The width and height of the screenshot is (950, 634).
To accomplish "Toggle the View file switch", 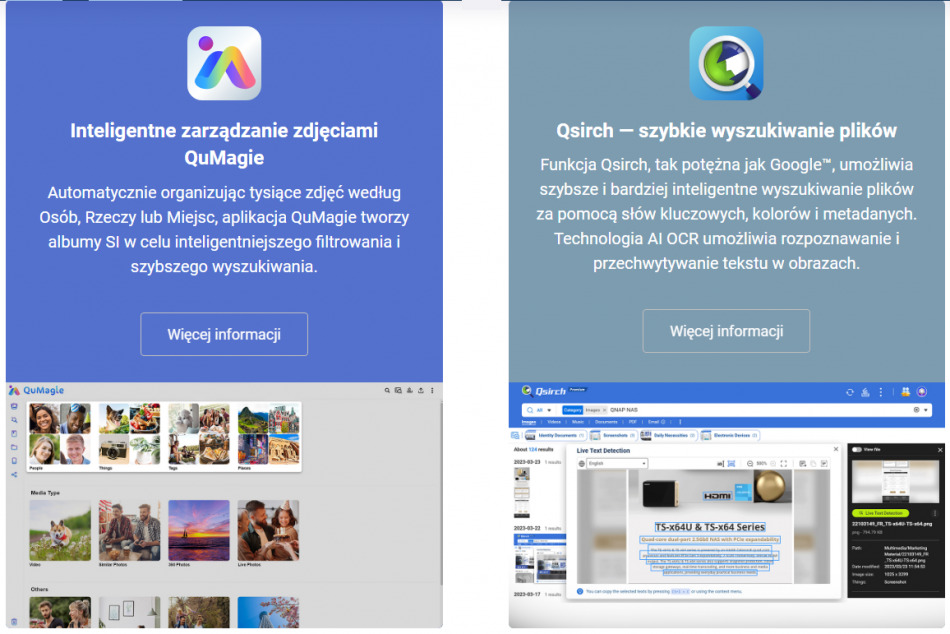I will pos(857,449).
